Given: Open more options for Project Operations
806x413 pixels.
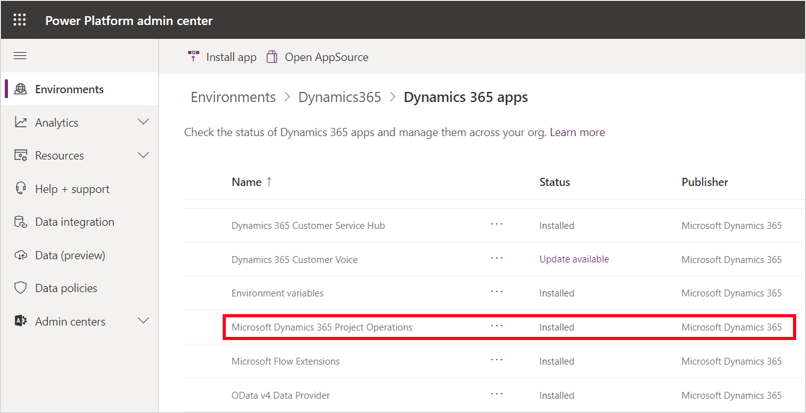Looking at the screenshot, I should click(497, 326).
